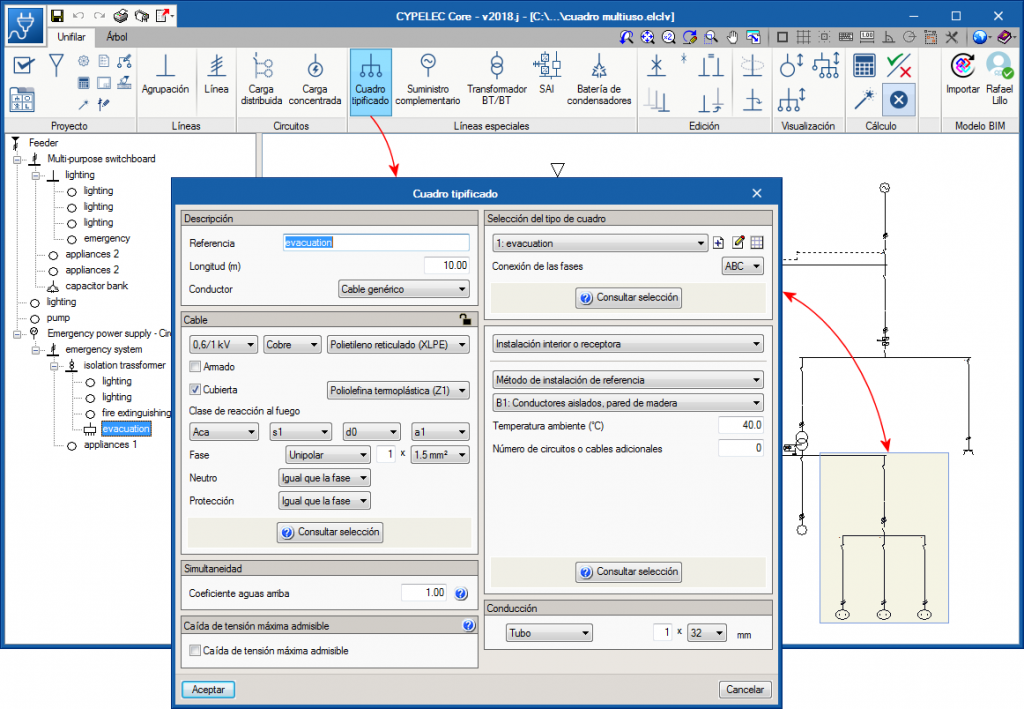Select capacitor bank in project tree
Viewport: 1024px width, 709px height.
(96, 286)
